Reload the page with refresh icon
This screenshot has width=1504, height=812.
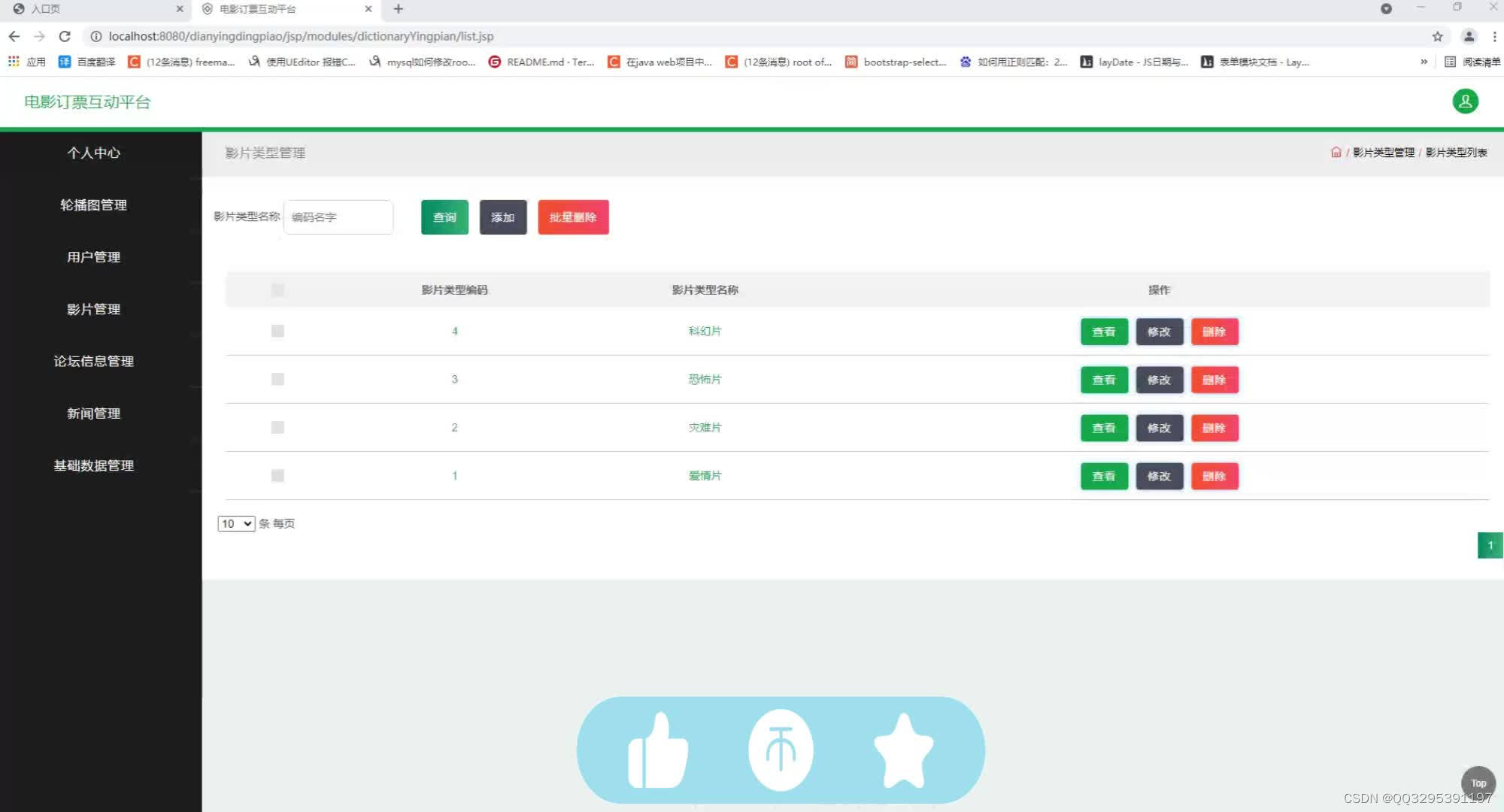65,36
